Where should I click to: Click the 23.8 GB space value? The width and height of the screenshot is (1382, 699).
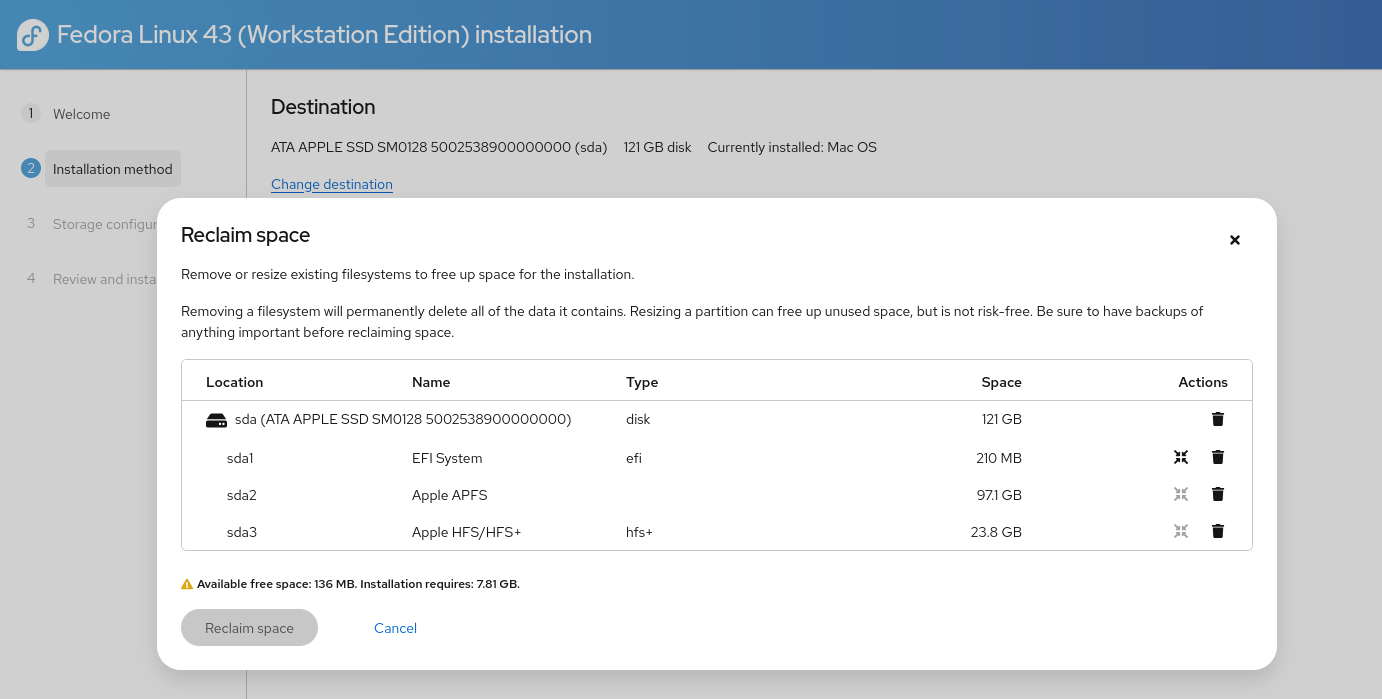[996, 532]
